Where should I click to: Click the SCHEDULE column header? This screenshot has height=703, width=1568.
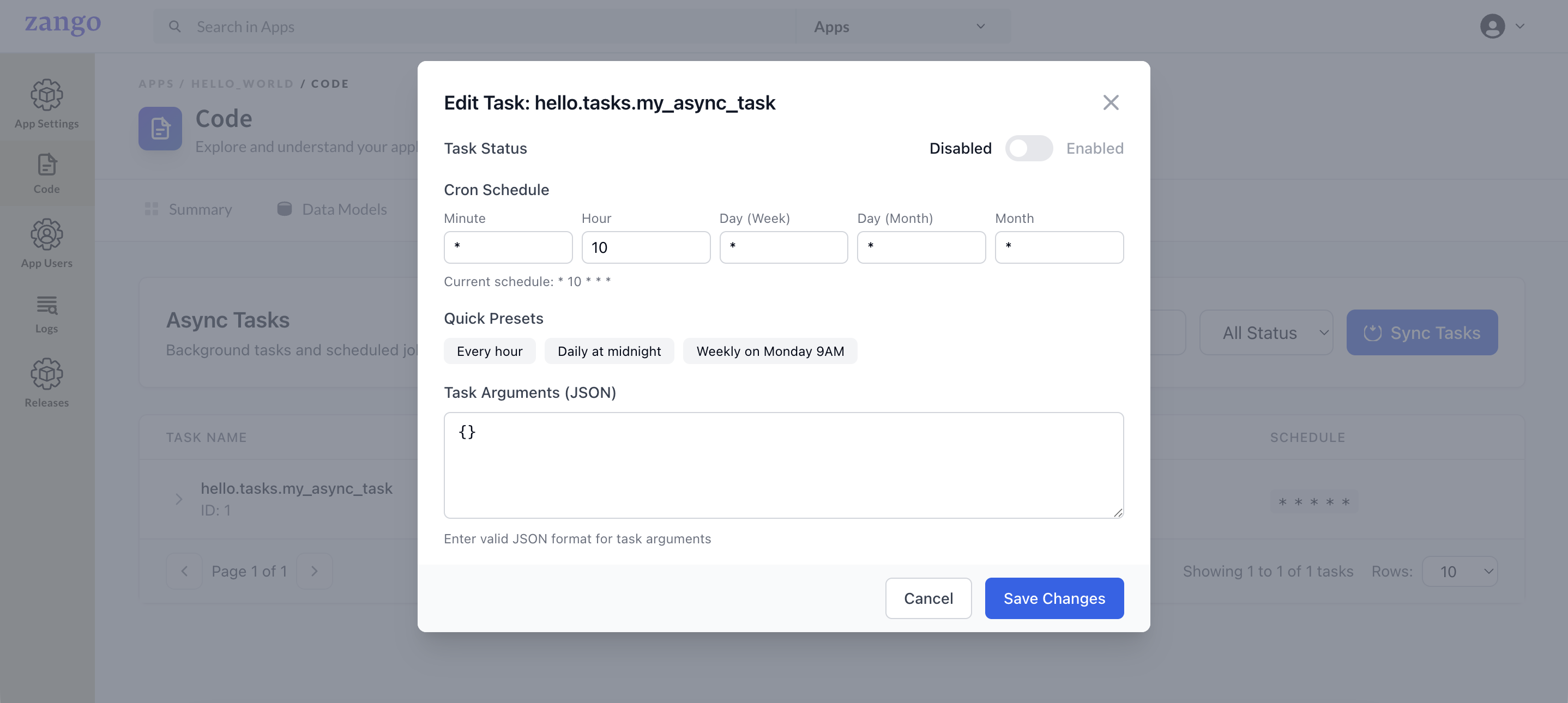click(1307, 438)
